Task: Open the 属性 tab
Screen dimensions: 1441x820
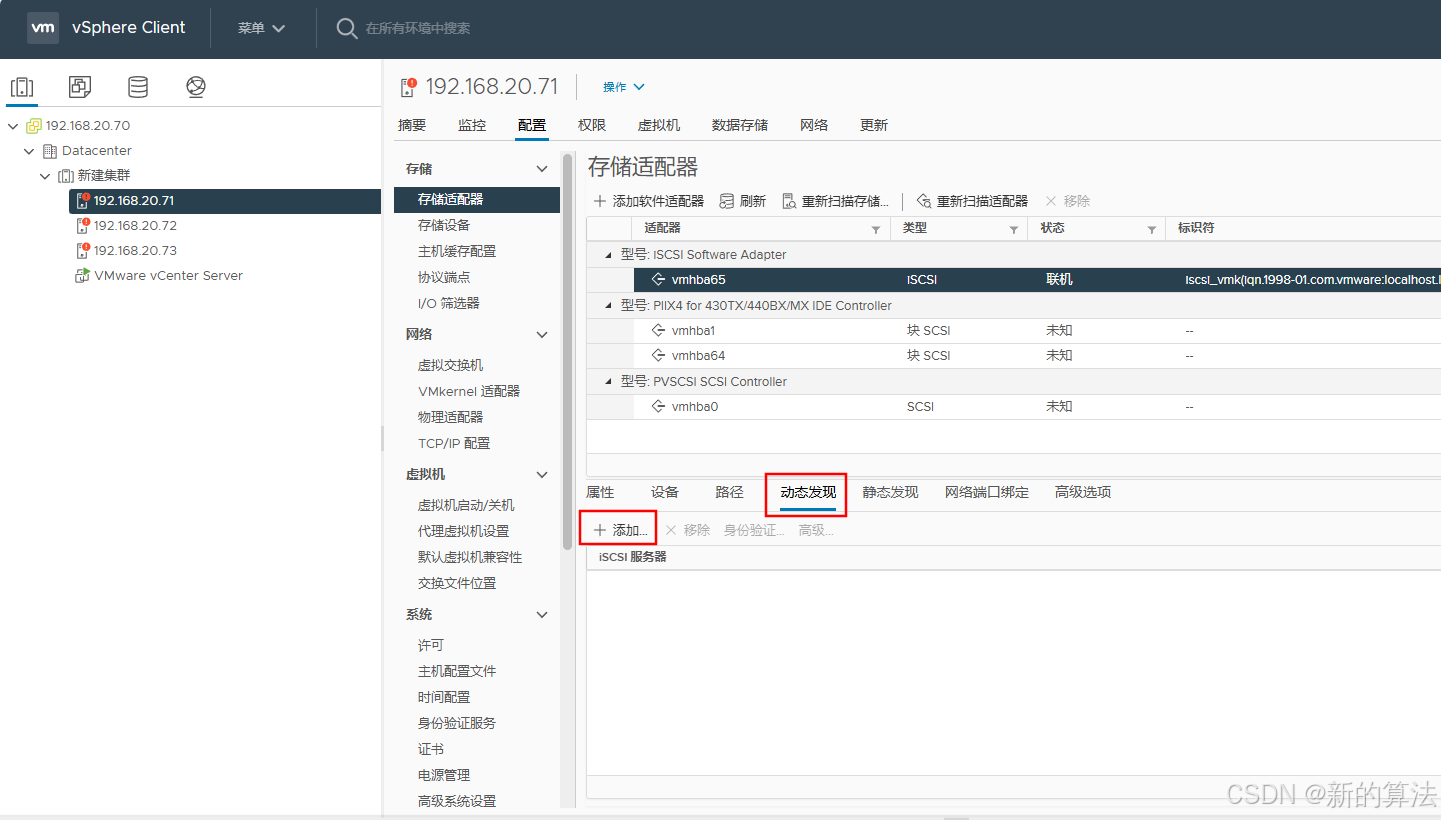Action: coord(600,492)
